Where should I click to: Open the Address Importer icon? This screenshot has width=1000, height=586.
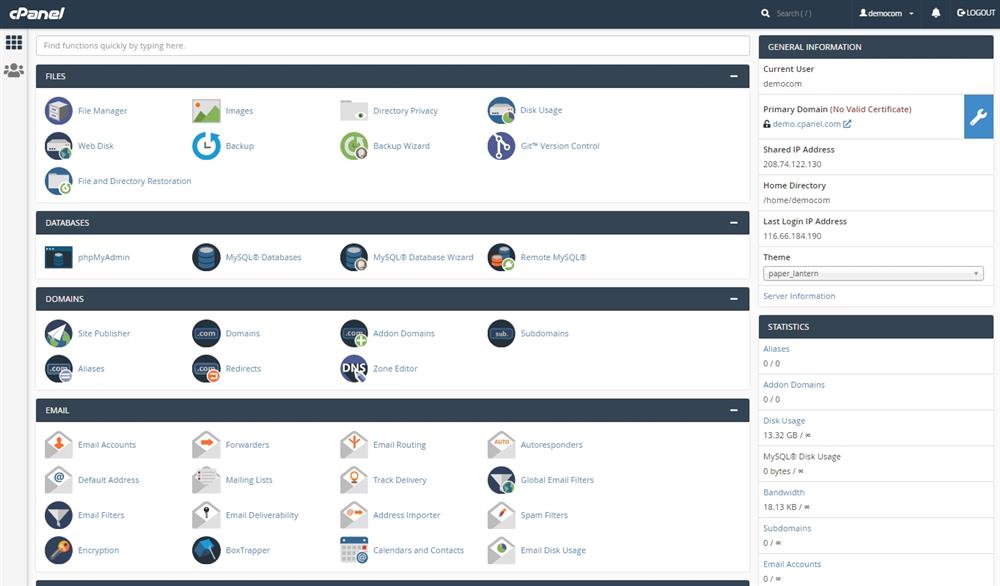[354, 515]
